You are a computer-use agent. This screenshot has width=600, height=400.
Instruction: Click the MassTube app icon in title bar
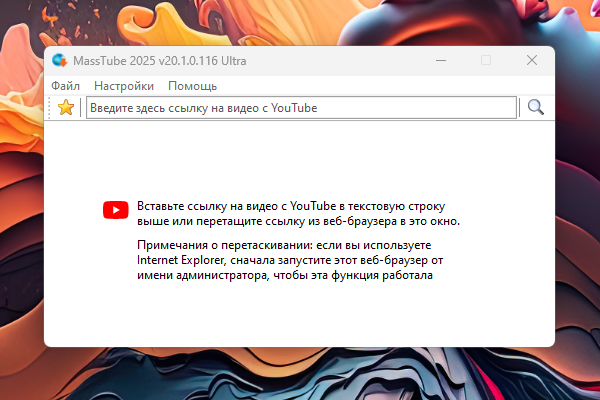pos(60,60)
